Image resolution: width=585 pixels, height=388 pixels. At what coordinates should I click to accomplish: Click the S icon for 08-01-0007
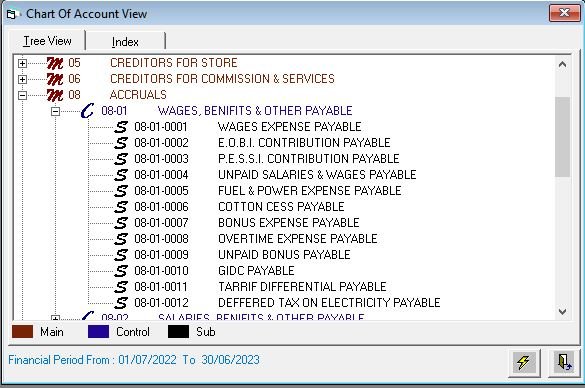coord(121,223)
